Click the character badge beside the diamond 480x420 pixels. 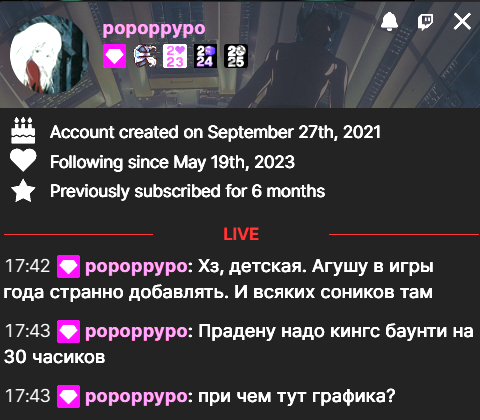[145, 56]
